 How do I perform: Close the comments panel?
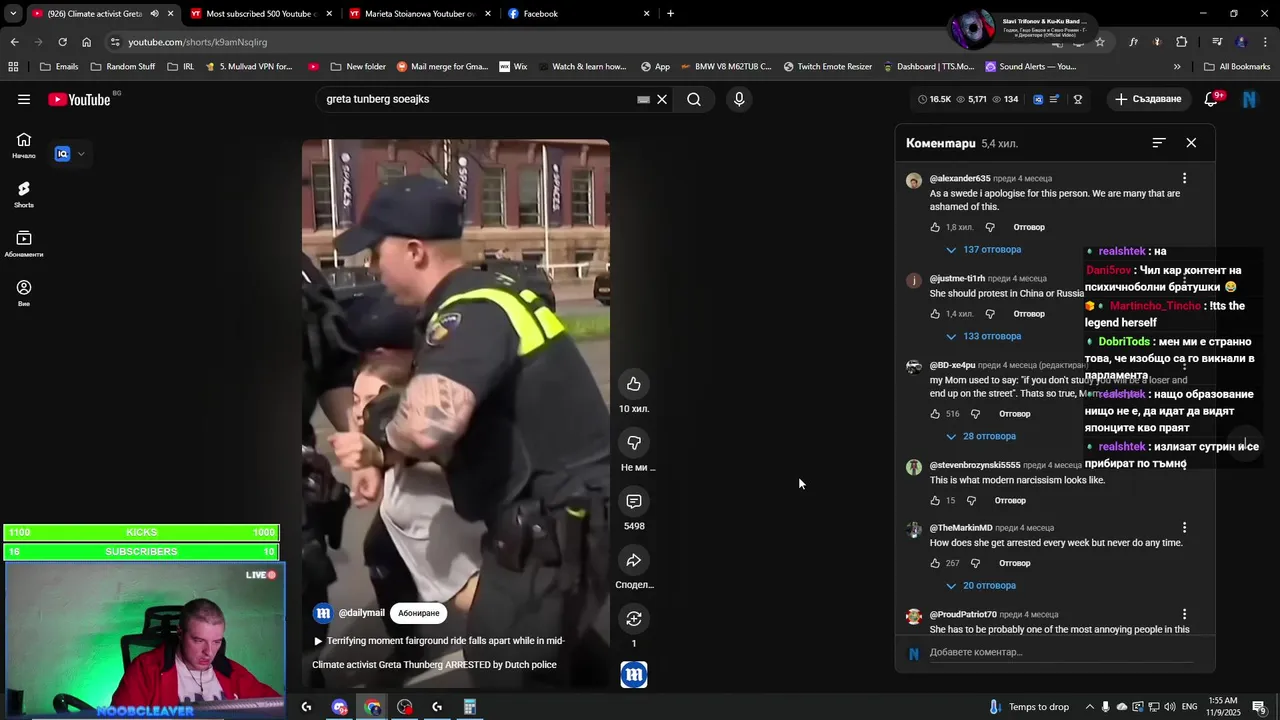point(1191,143)
